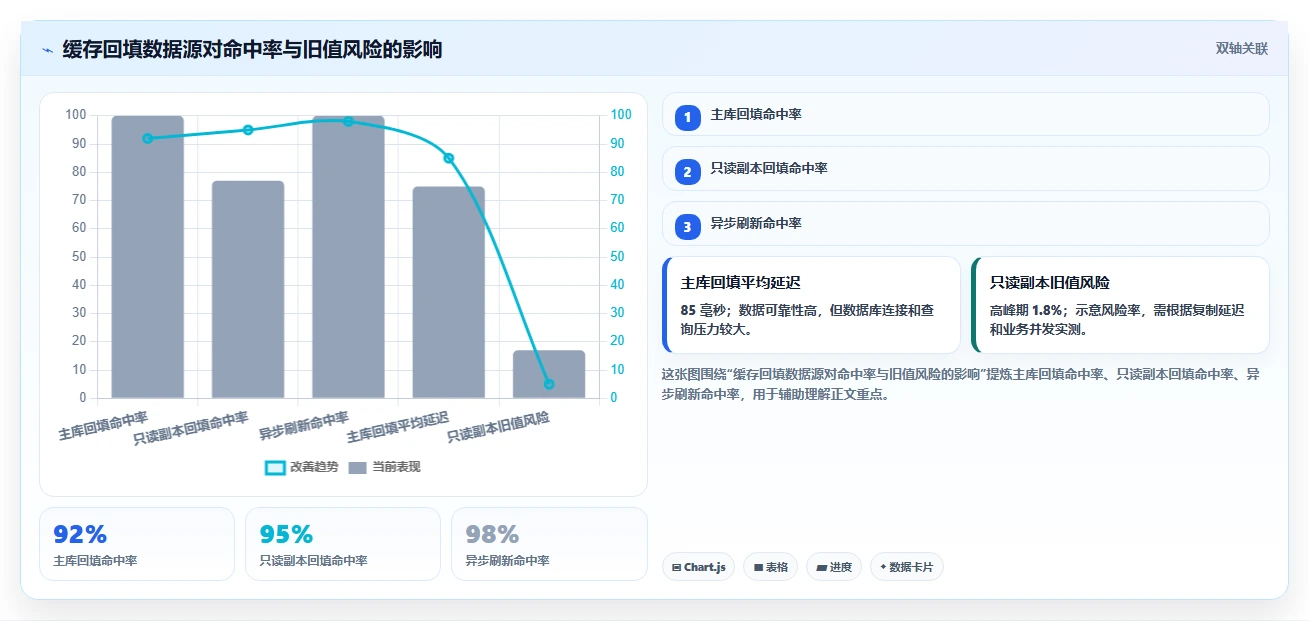1309x621 pixels.
Task: Click the lightning icon beside the title
Action: pyautogui.click(x=47, y=50)
